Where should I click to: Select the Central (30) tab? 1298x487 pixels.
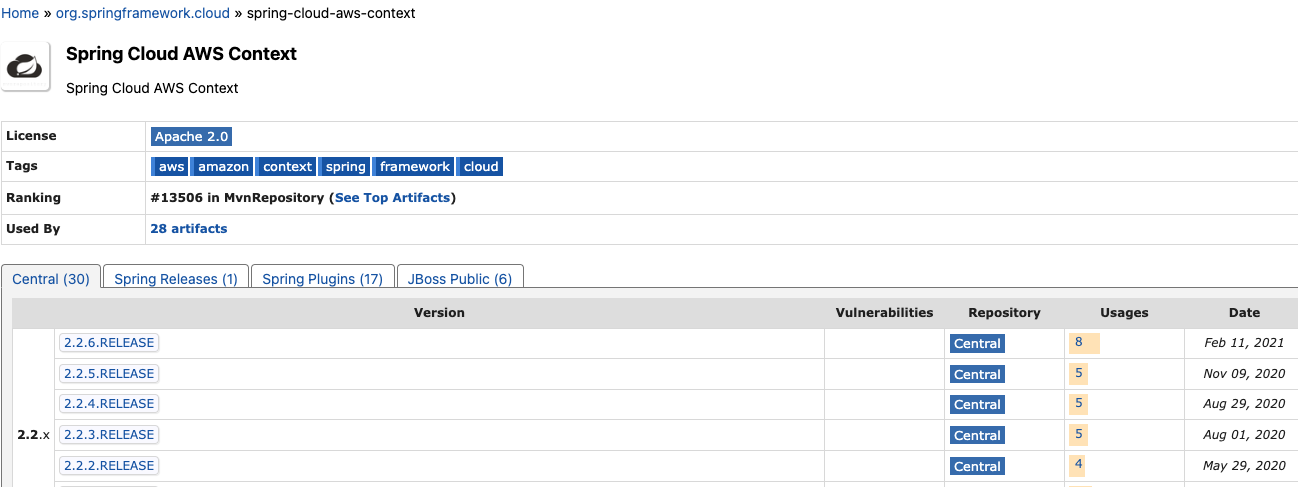[51, 279]
